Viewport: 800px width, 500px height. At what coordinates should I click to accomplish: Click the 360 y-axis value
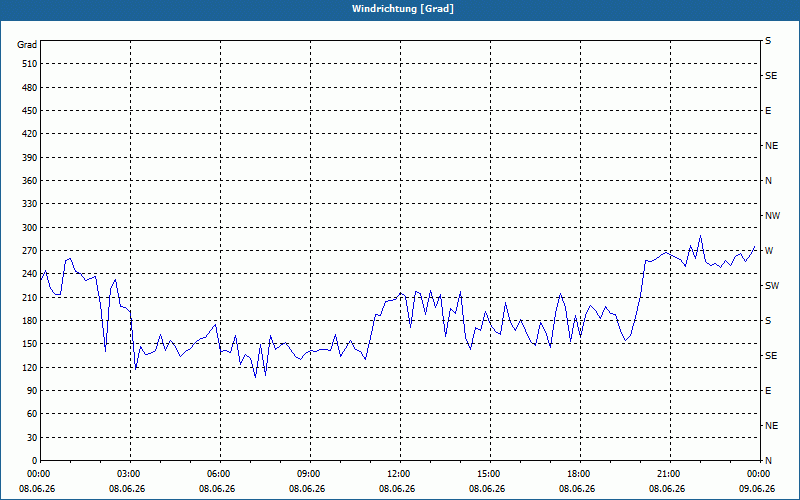(30, 181)
